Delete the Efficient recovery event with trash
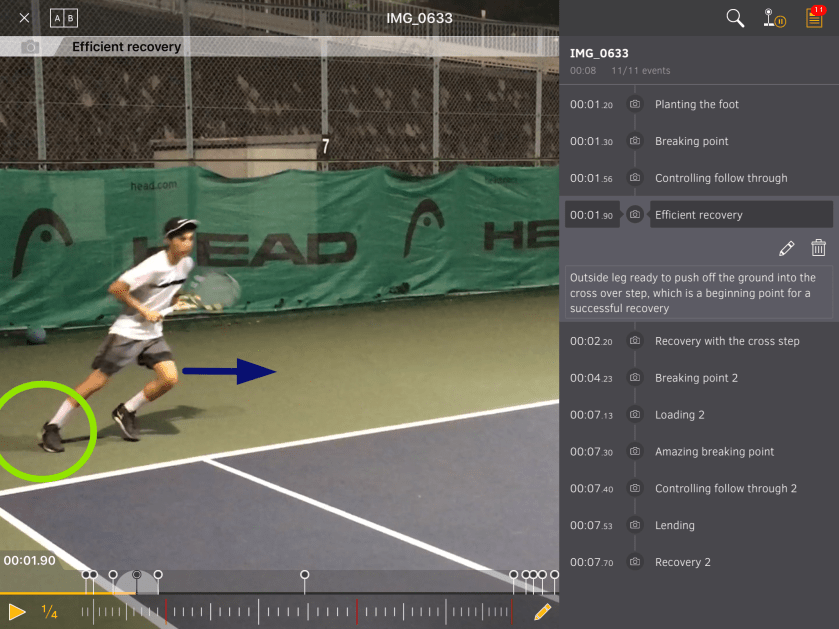 (818, 248)
